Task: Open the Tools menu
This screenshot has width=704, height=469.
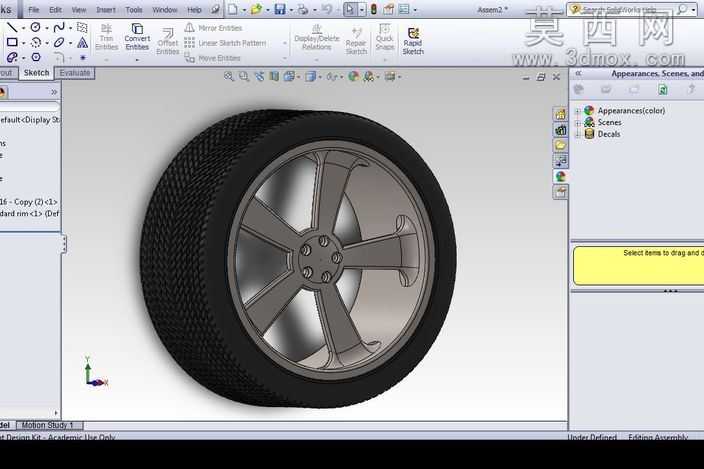Action: click(134, 9)
